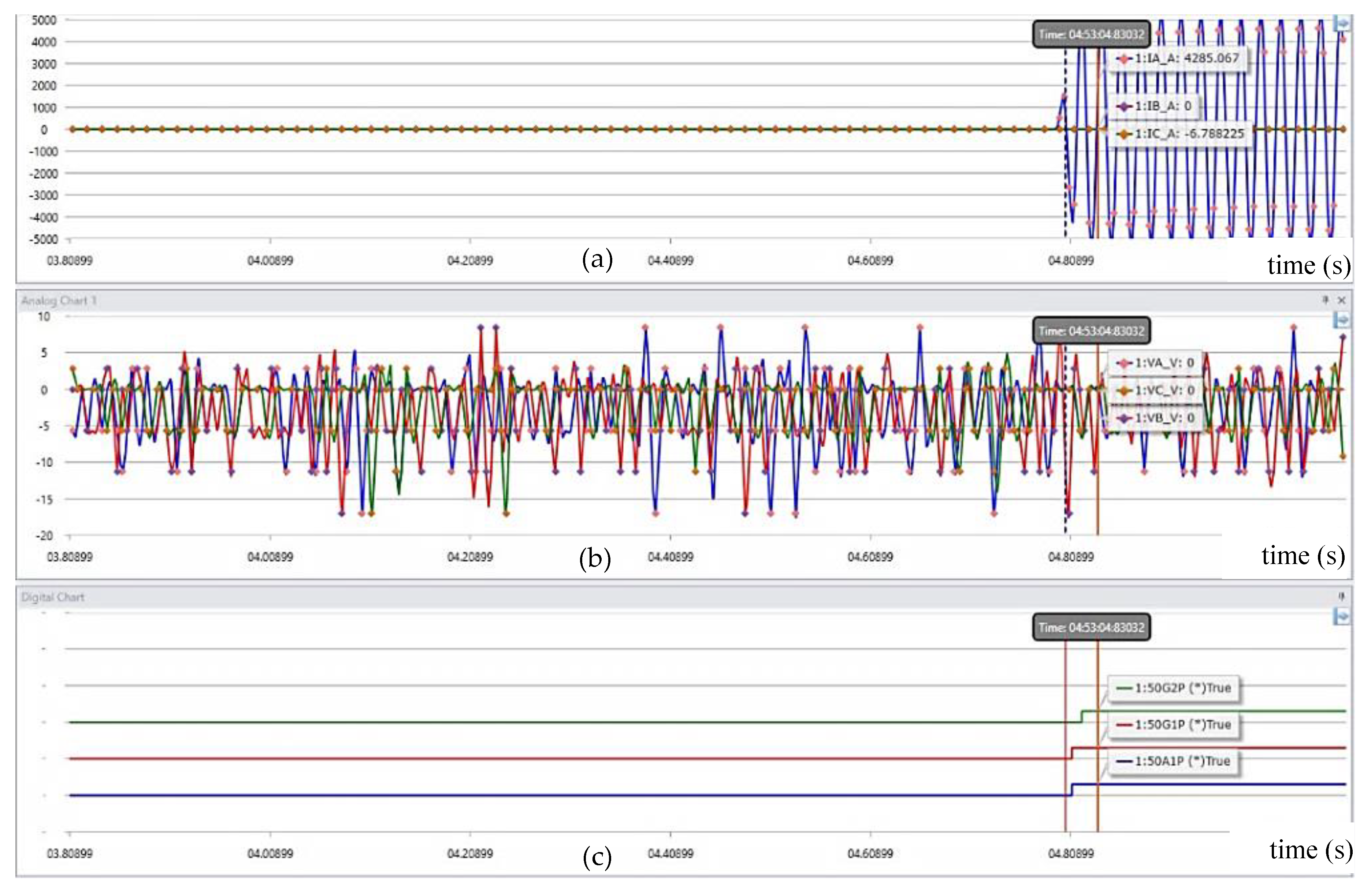This screenshot has height=896, width=1371.
Task: Click the 5000 y-axis label on the current chart
Action: 44,20
